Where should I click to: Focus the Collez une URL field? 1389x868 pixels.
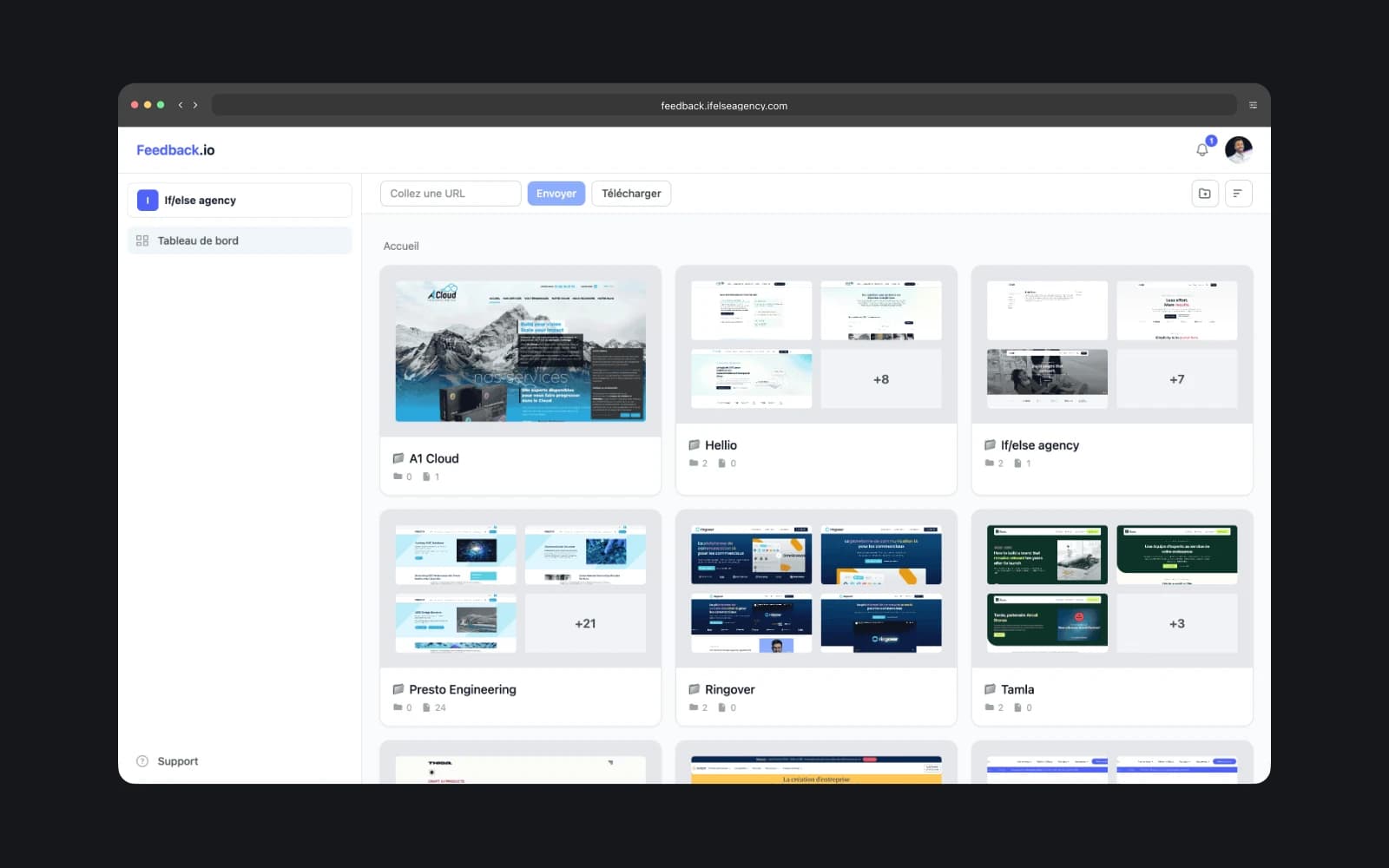coord(451,194)
